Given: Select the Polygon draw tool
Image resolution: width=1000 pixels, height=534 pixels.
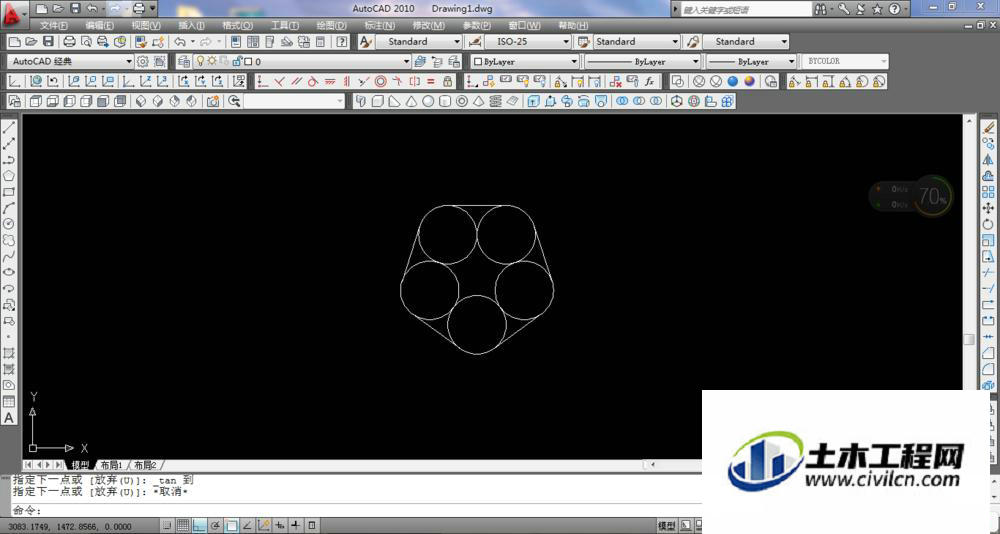Looking at the screenshot, I should (x=9, y=175).
